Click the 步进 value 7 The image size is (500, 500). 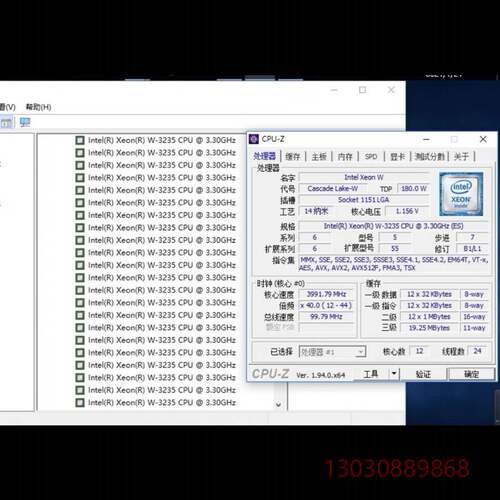click(472, 237)
